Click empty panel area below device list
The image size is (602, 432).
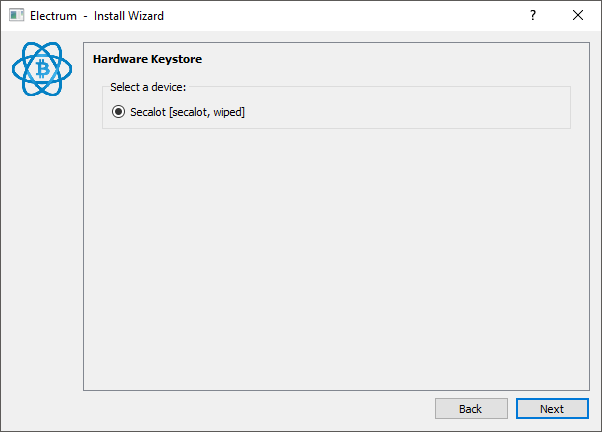[x=330, y=260]
